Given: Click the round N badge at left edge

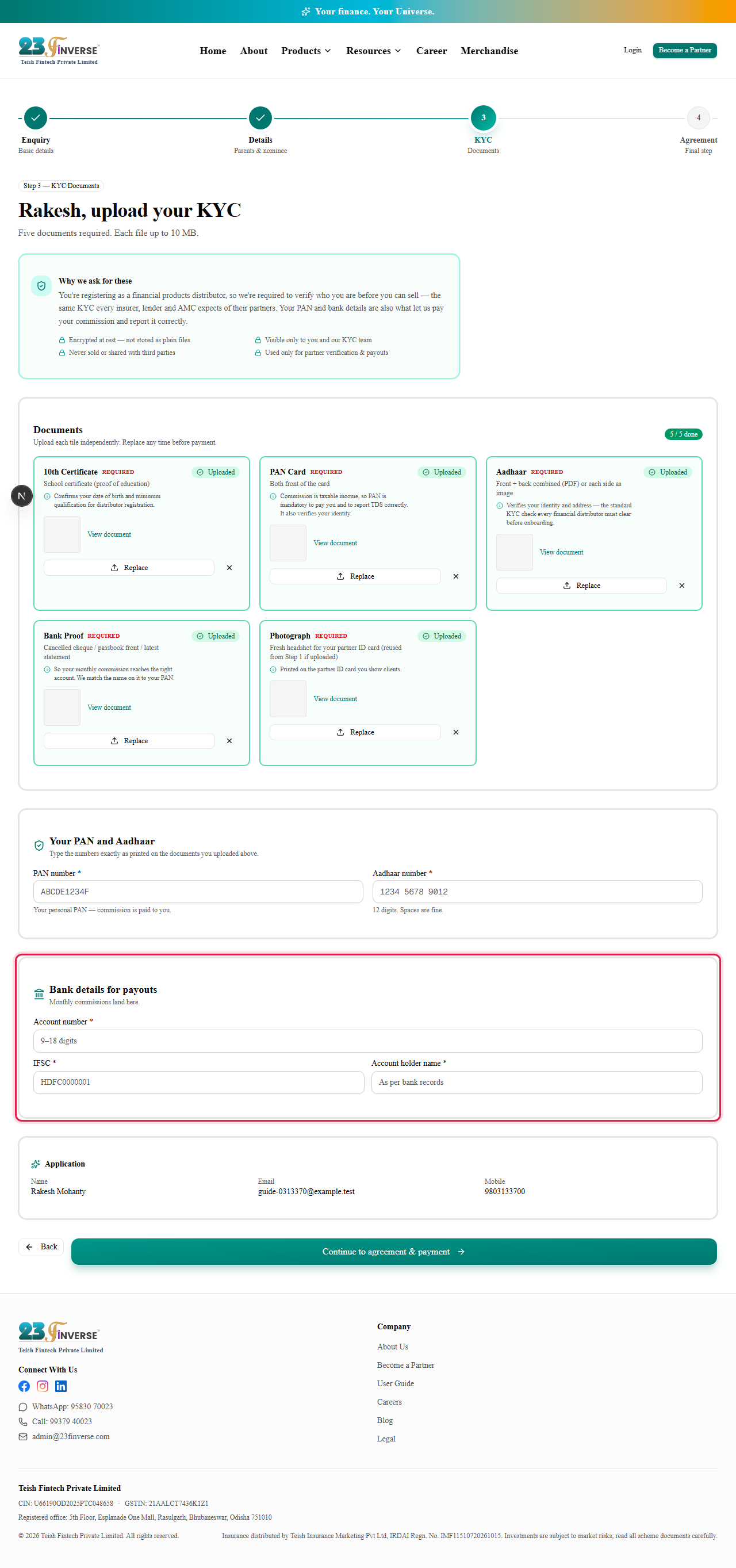Looking at the screenshot, I should 22,496.
